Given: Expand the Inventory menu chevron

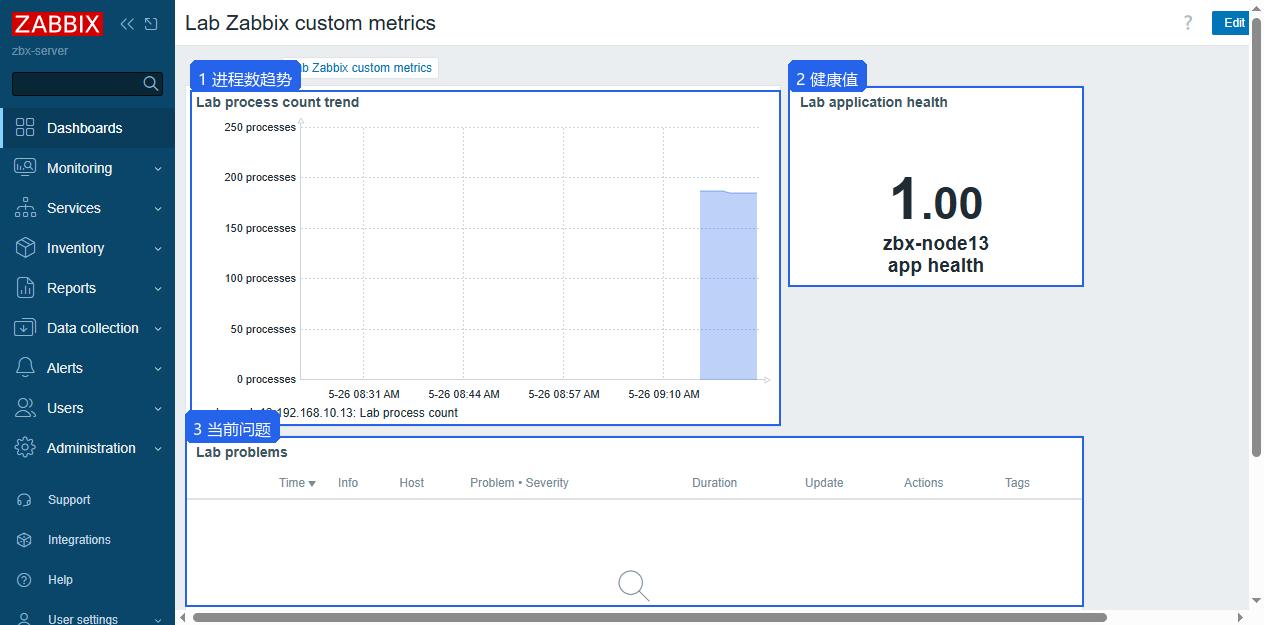Looking at the screenshot, I should point(158,249).
